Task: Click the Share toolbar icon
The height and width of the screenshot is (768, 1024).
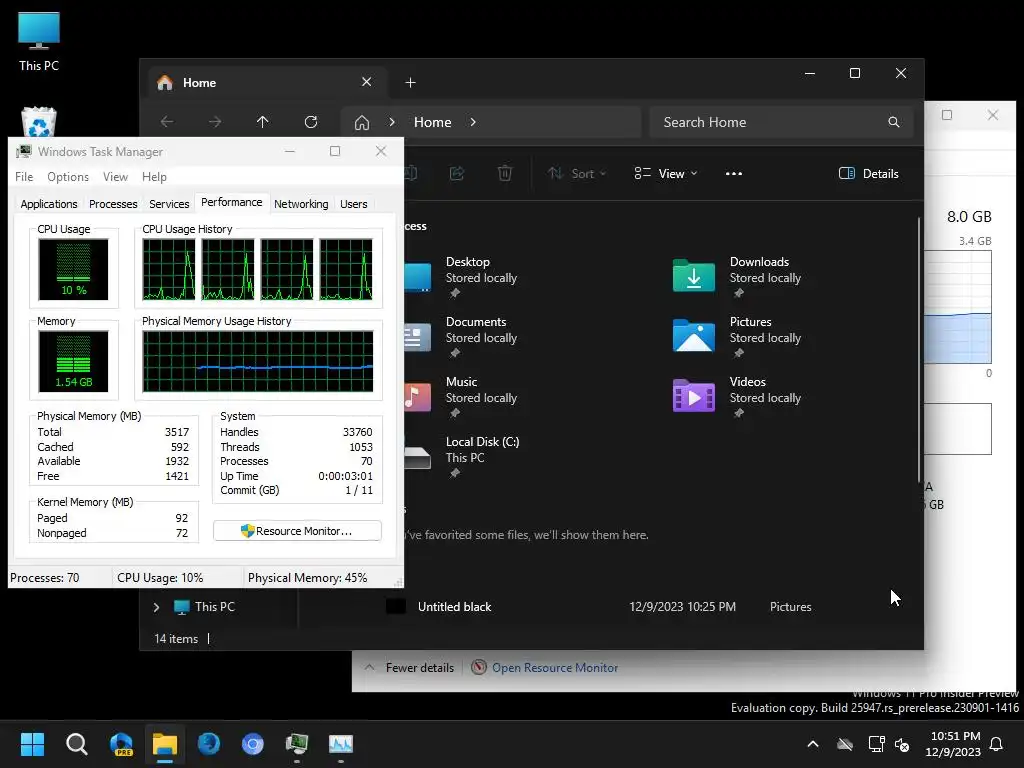Action: [457, 173]
